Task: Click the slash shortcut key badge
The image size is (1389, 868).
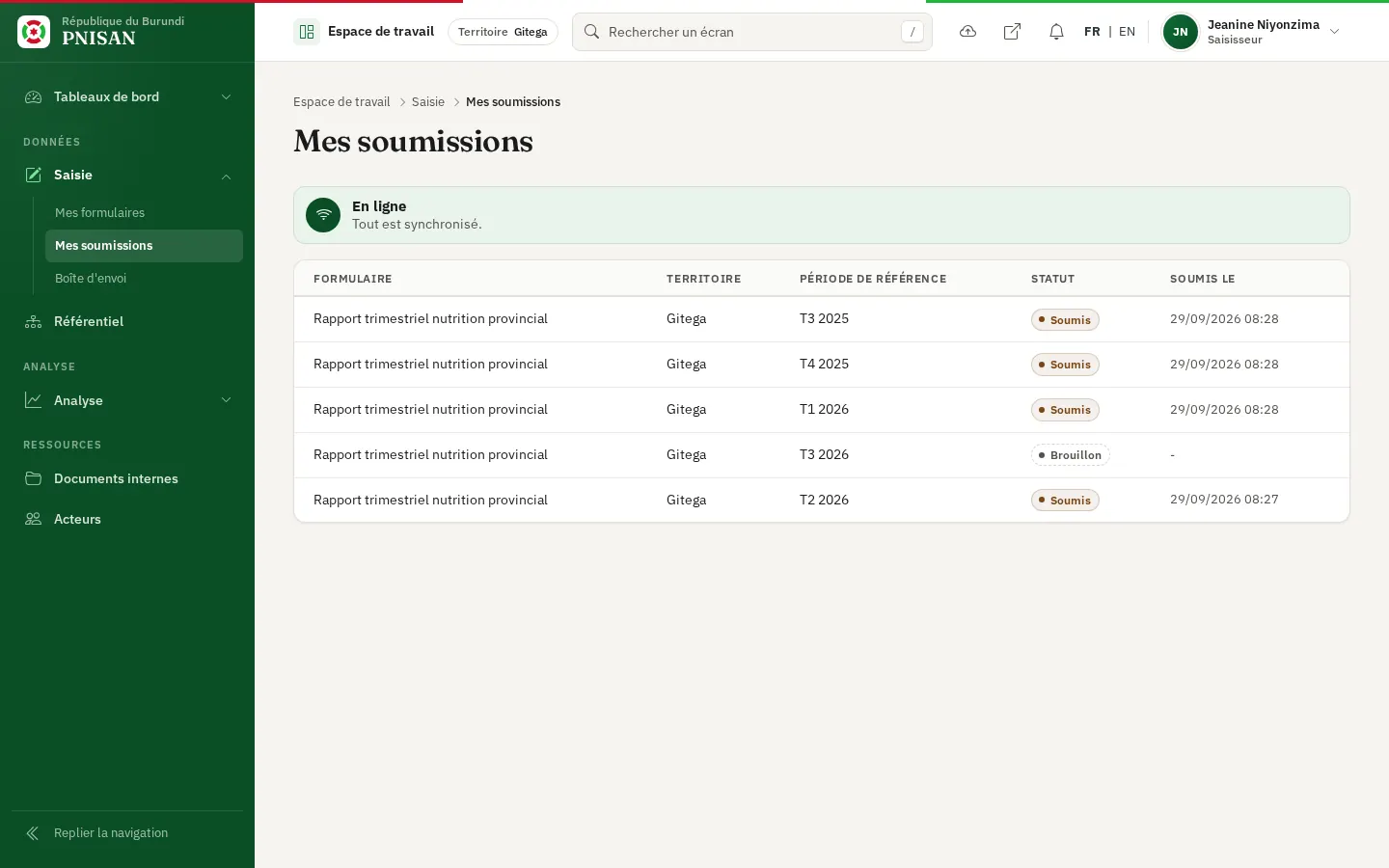Action: (912, 32)
